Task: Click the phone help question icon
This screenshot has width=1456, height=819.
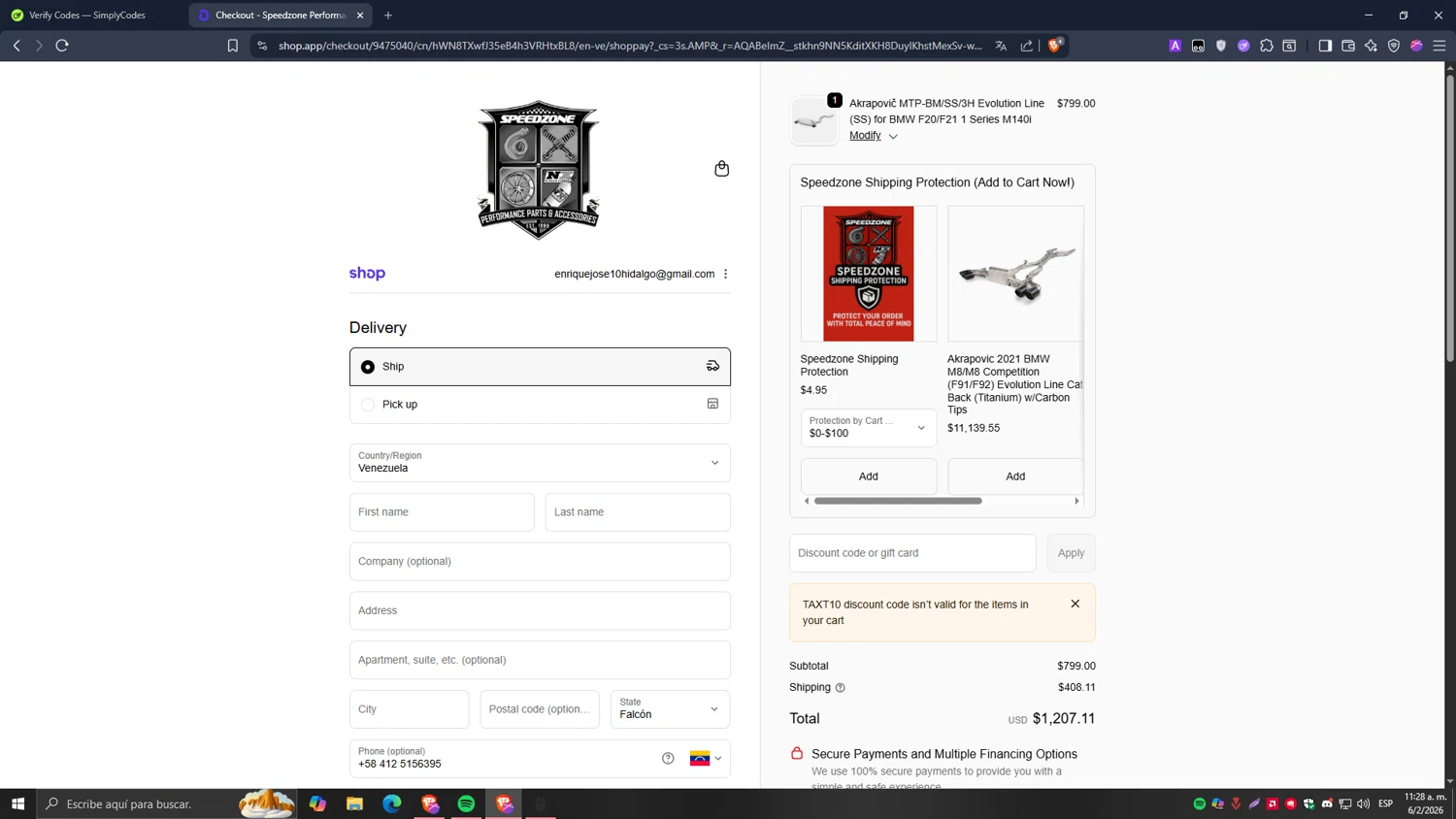Action: [668, 759]
